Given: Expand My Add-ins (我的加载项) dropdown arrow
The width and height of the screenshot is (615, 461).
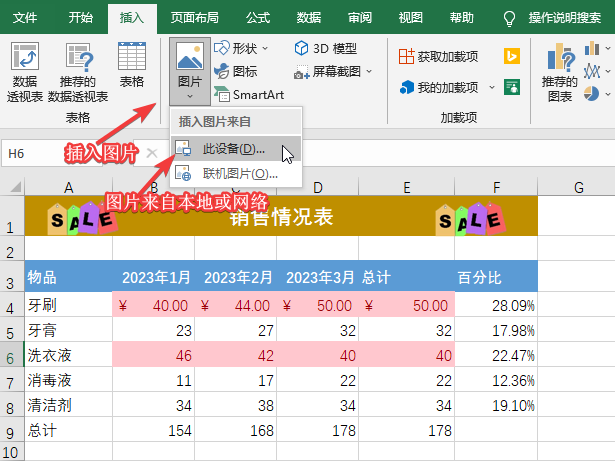Looking at the screenshot, I should point(492,87).
